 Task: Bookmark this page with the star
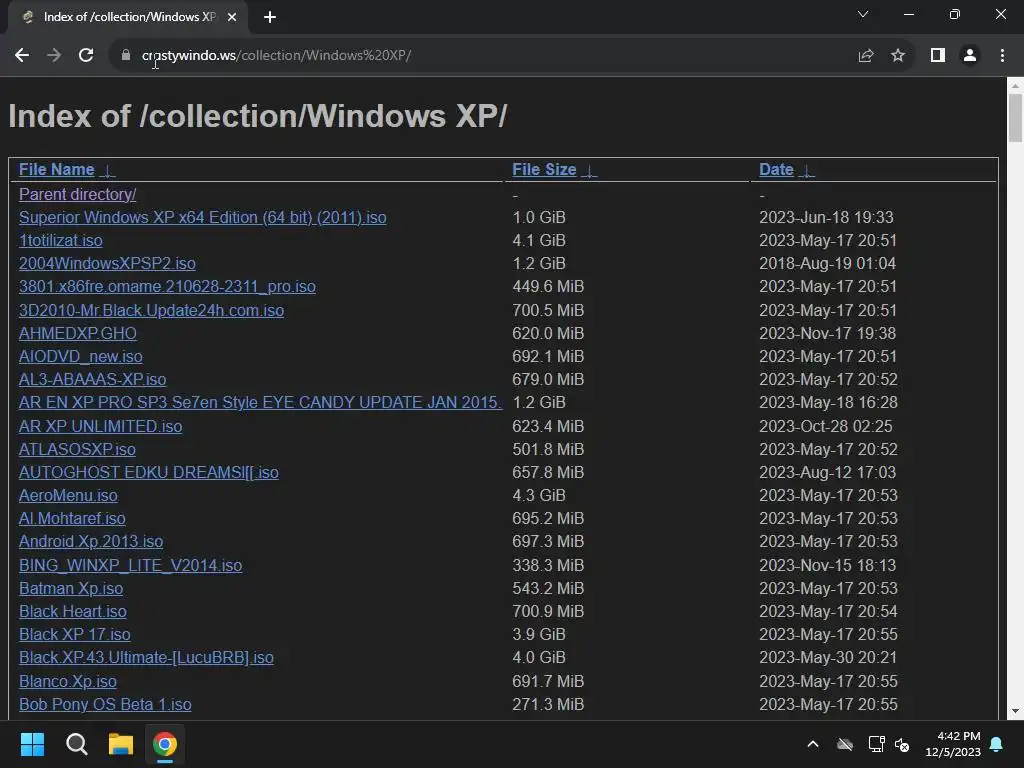pyautogui.click(x=898, y=56)
